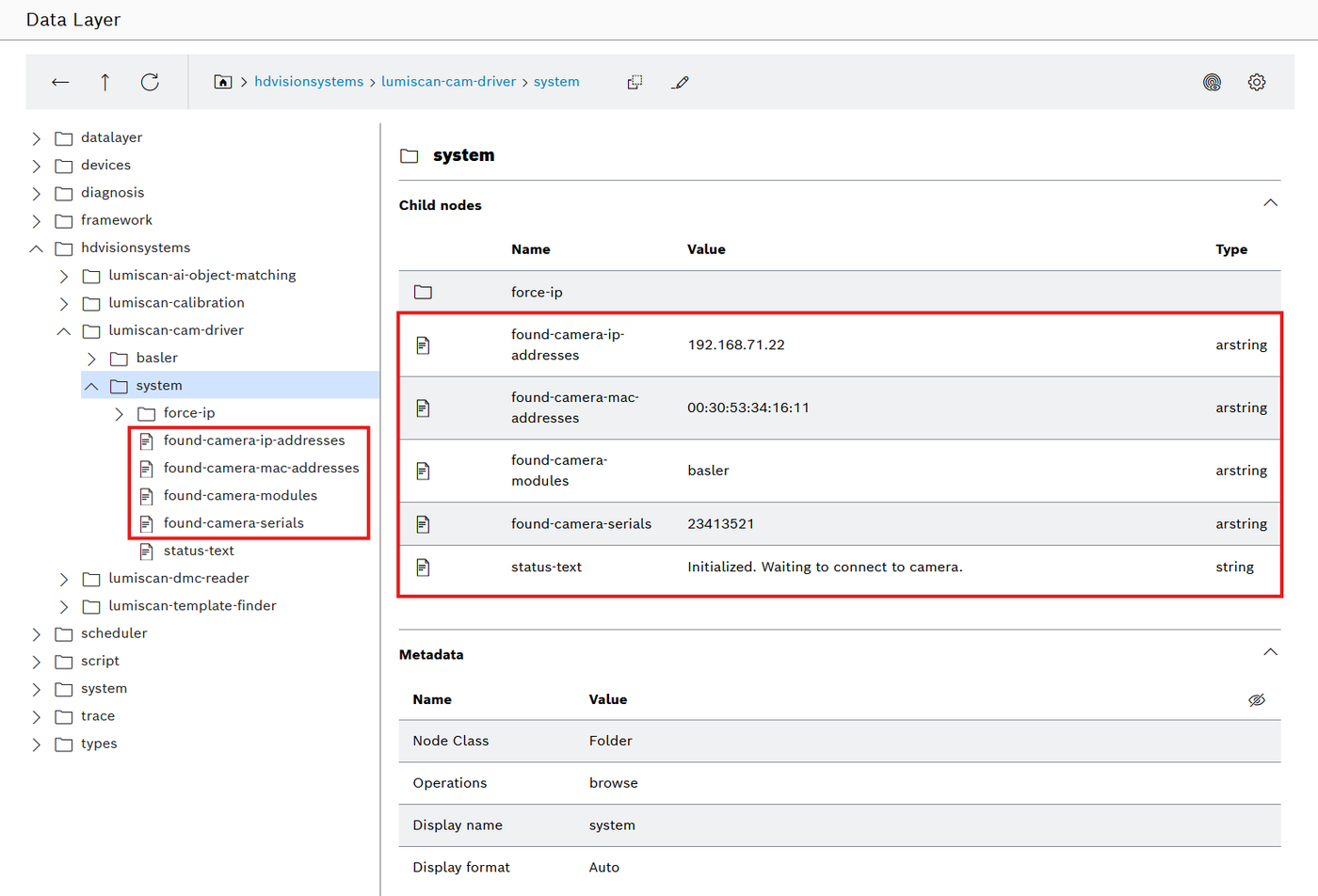Expand the types tree folder
The height and width of the screenshot is (896, 1318).
click(37, 744)
